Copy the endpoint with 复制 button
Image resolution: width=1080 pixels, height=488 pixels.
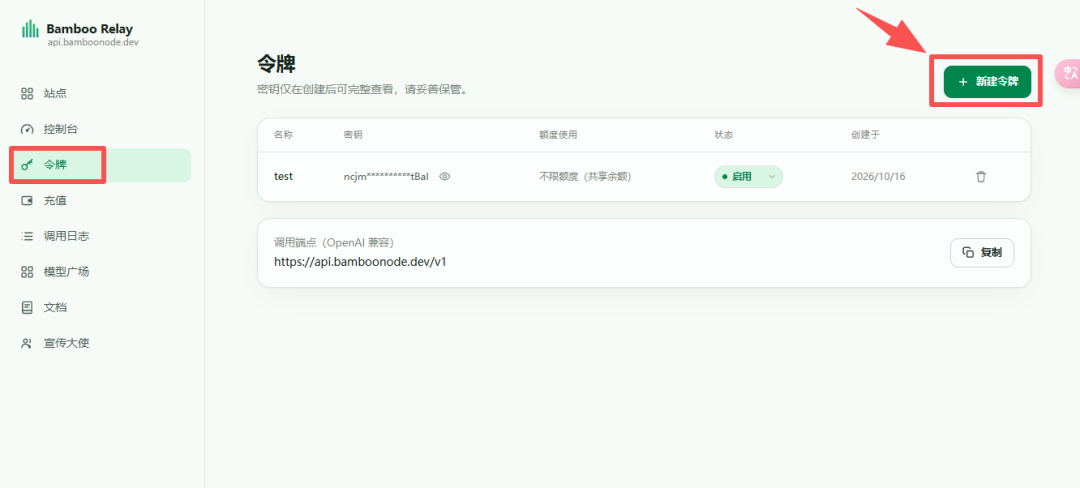tap(982, 253)
